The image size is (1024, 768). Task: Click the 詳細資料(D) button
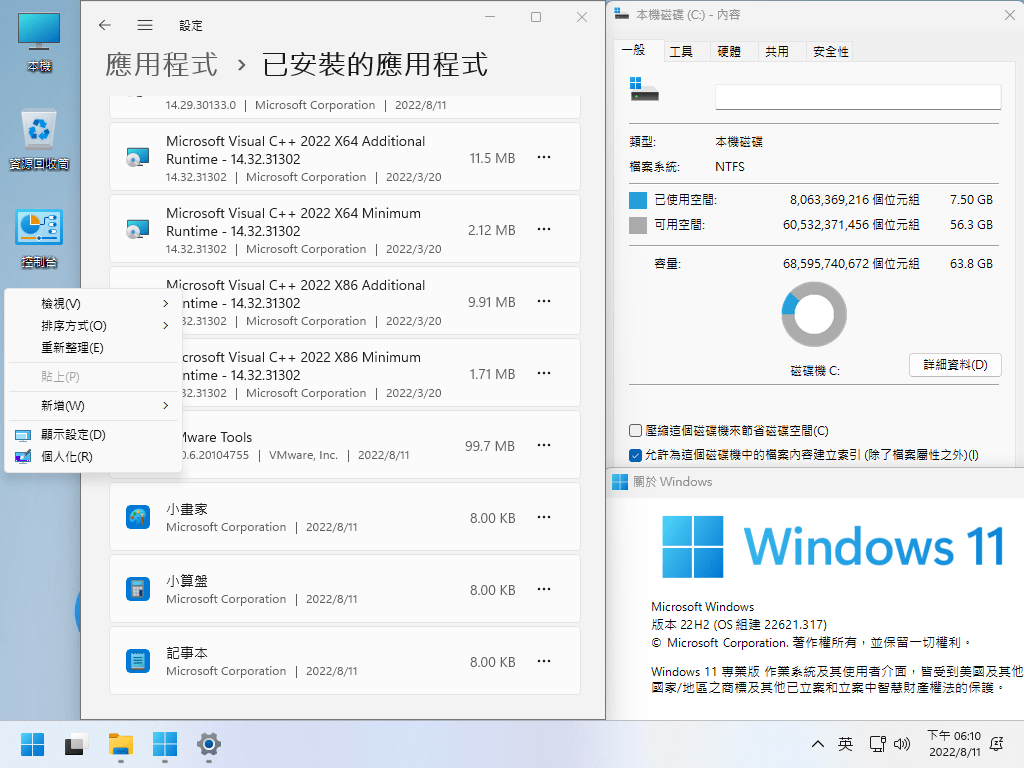[955, 364]
